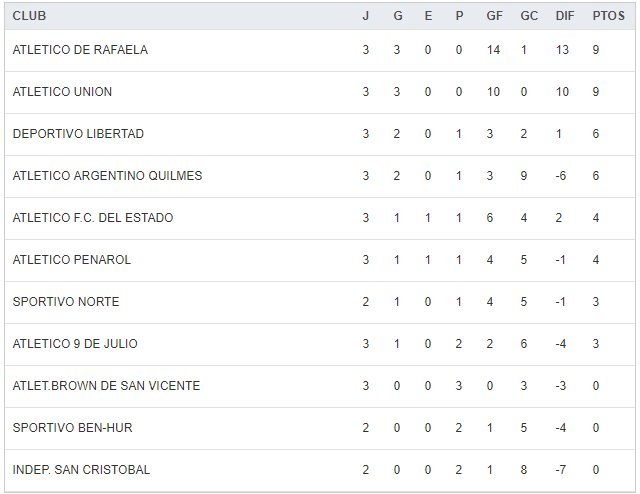Select the Atletico de Rafaela team name
Viewport: 640px width, 494px height.
pos(80,50)
